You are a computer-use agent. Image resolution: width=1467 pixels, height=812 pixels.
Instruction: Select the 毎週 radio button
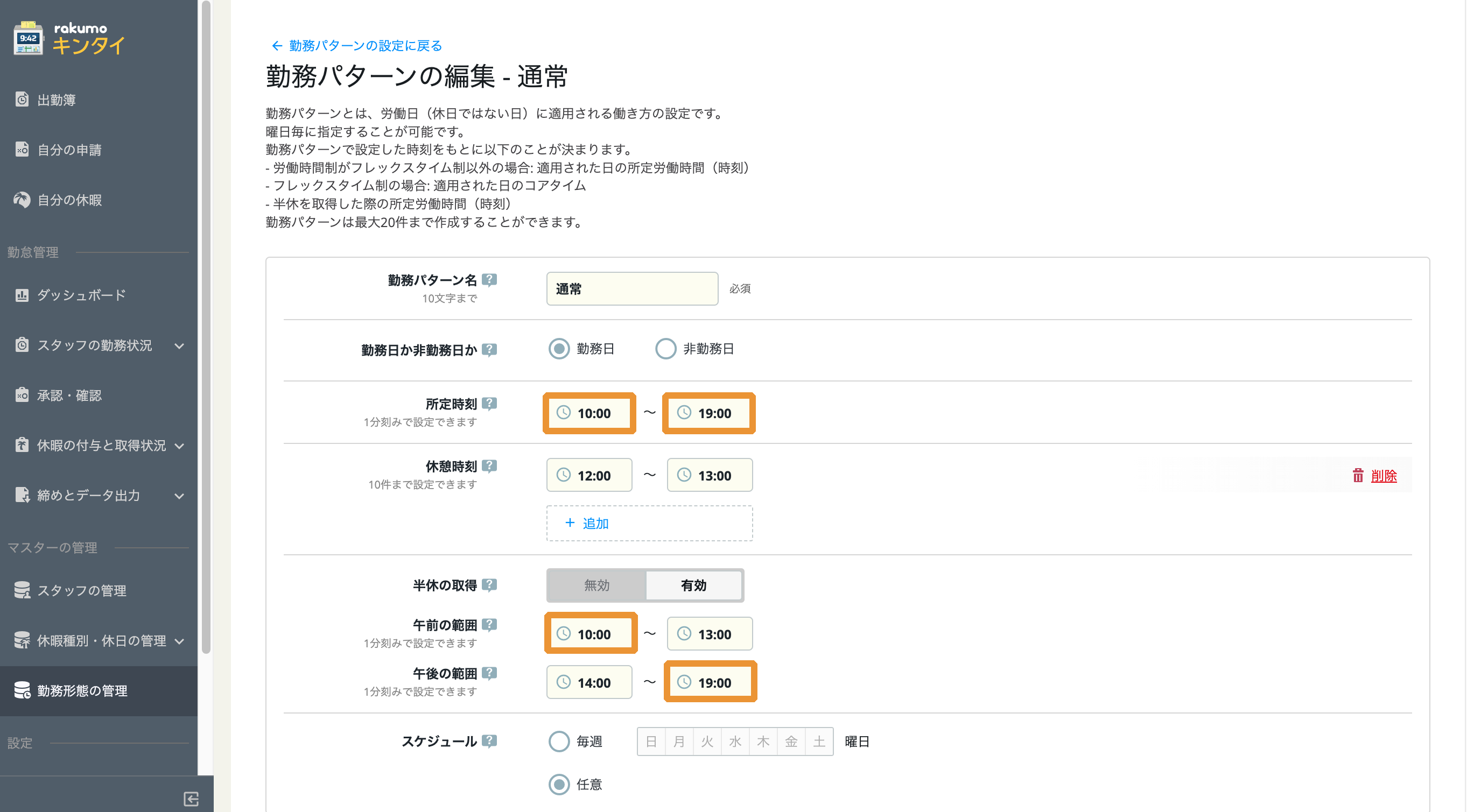(x=559, y=742)
